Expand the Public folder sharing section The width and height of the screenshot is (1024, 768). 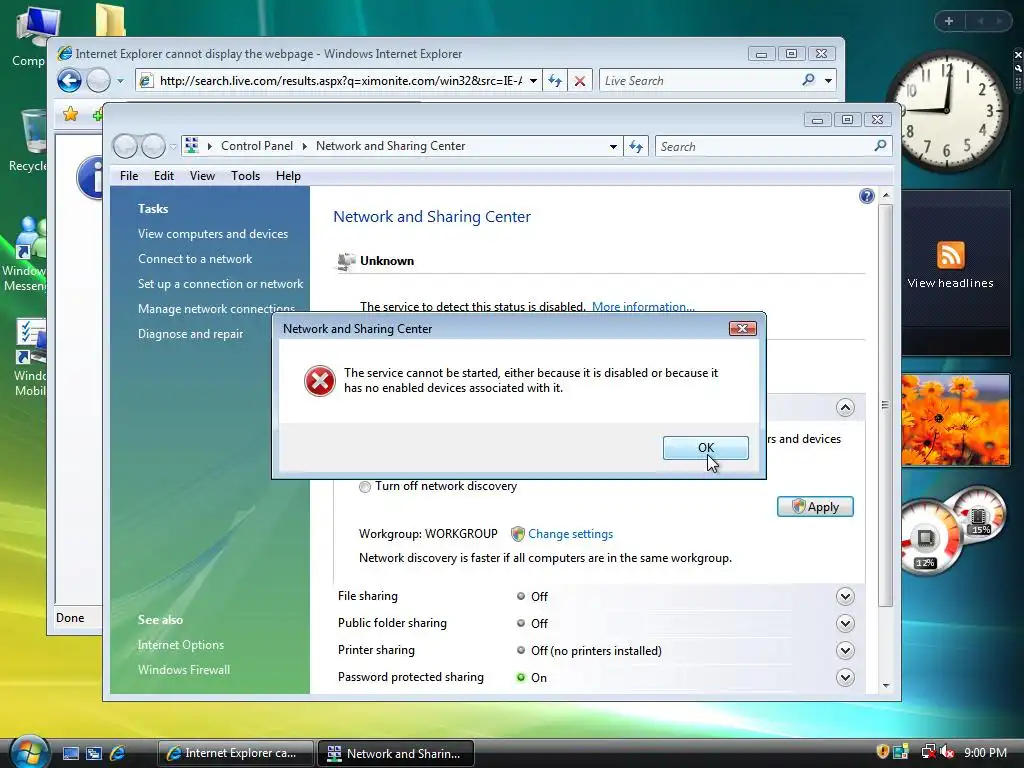[x=845, y=624]
